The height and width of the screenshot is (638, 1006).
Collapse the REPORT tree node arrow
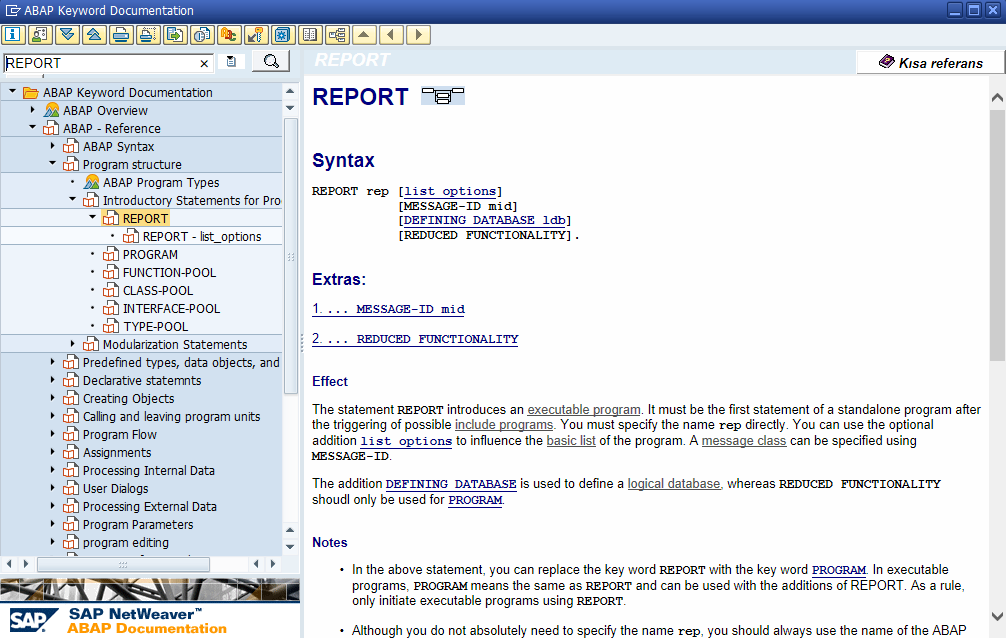tap(92, 218)
